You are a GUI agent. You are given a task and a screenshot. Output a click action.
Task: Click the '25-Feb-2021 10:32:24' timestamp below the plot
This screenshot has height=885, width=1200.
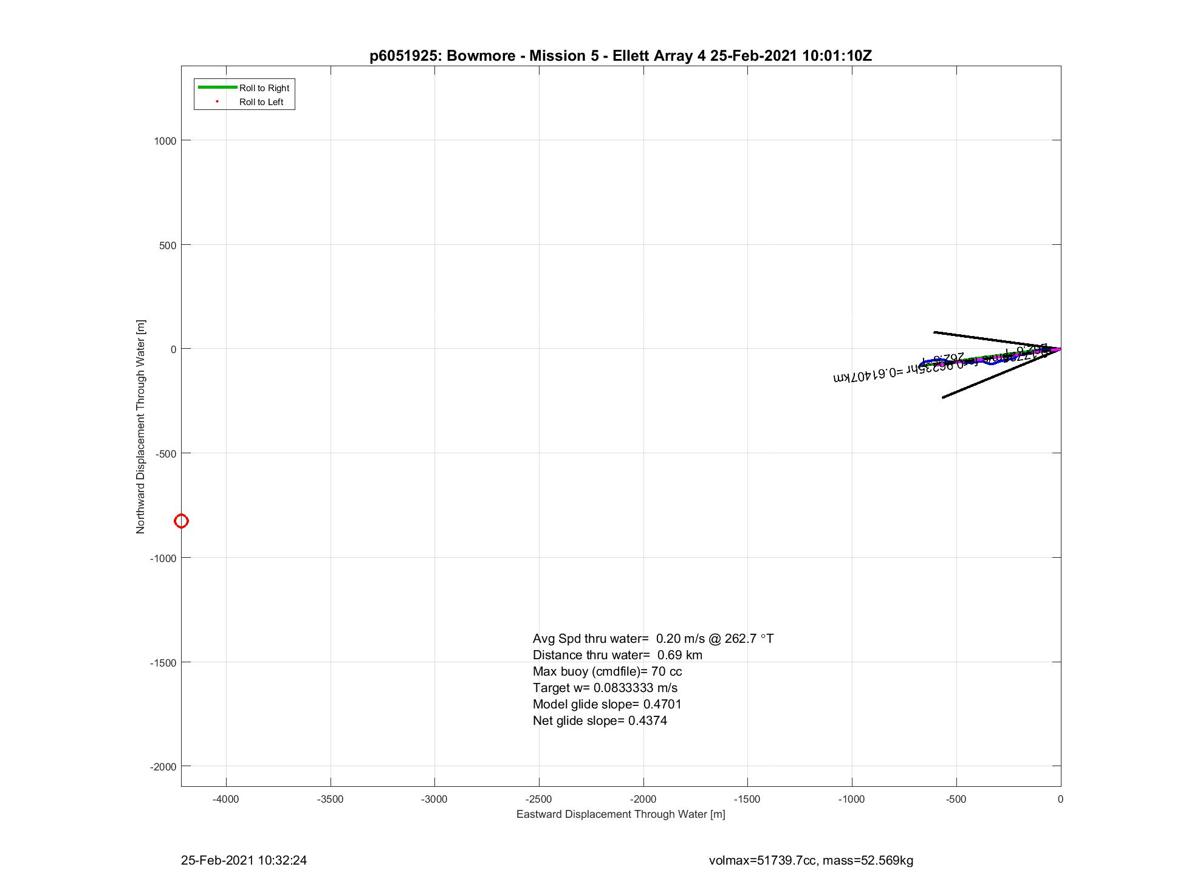pyautogui.click(x=243, y=860)
